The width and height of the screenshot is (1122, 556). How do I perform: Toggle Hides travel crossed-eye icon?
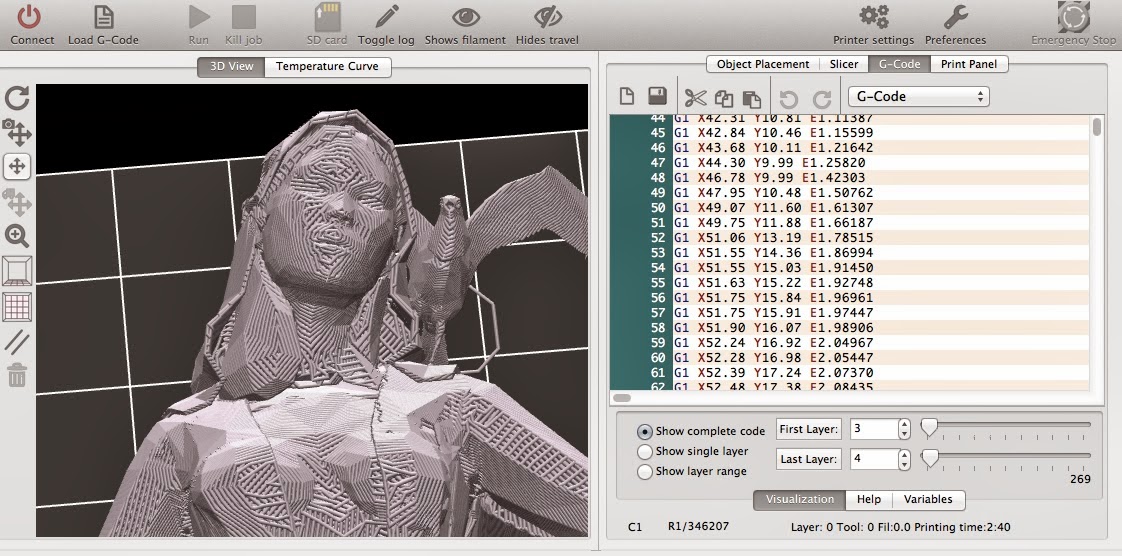(x=548, y=16)
